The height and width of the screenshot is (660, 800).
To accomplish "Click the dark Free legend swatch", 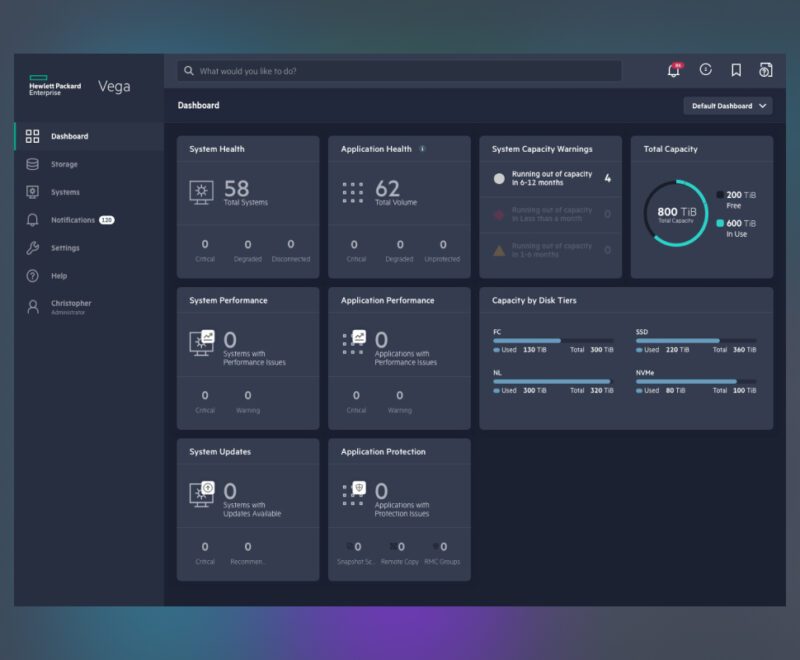I will (x=720, y=194).
